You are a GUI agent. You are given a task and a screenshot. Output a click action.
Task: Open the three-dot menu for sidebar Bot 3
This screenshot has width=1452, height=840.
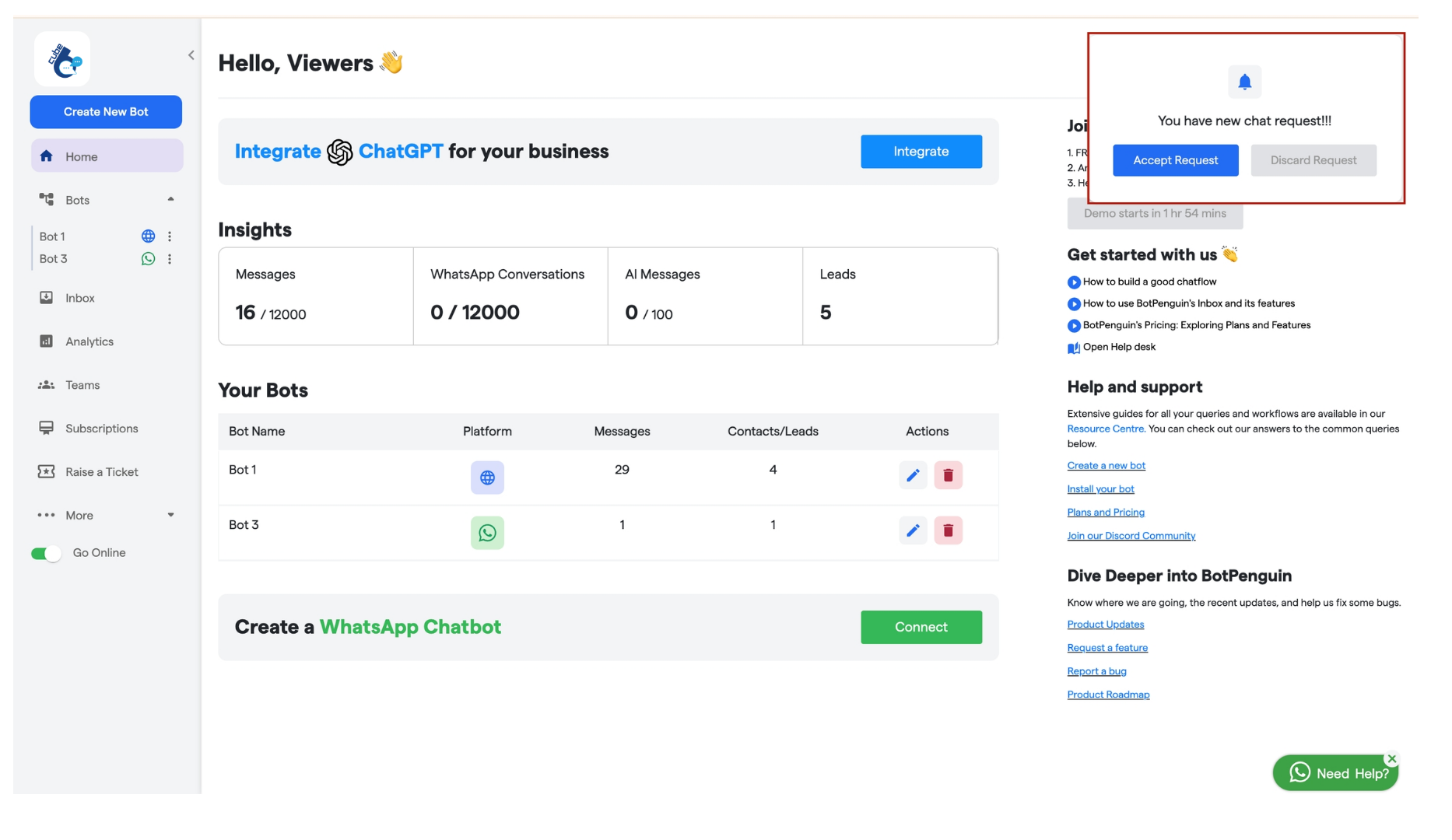[x=170, y=259]
